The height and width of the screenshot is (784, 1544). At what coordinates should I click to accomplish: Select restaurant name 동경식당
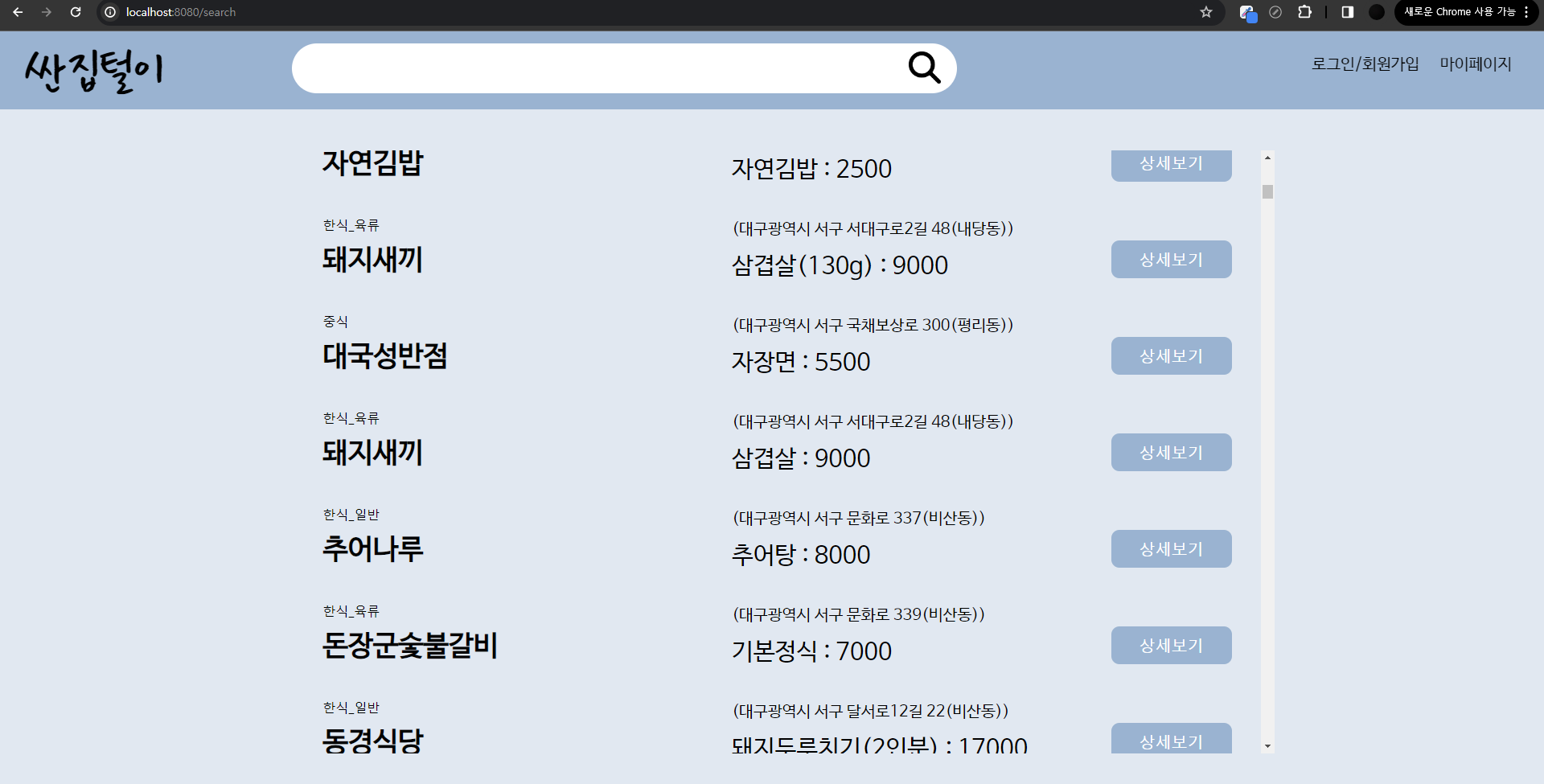coord(372,740)
